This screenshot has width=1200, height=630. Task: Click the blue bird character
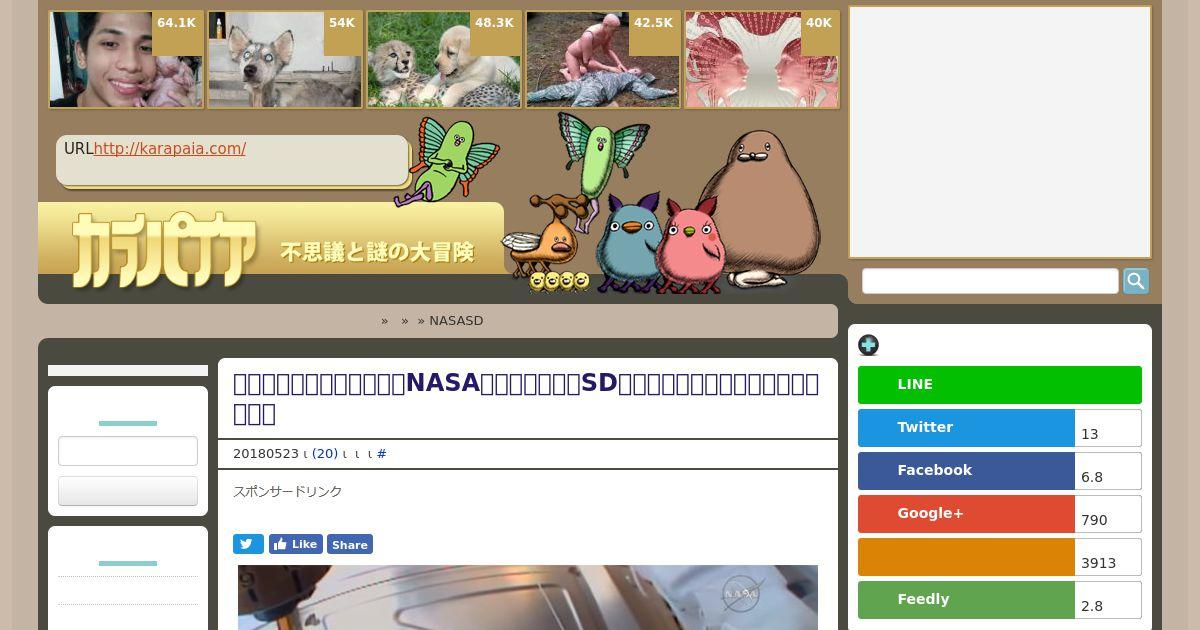coord(628,243)
